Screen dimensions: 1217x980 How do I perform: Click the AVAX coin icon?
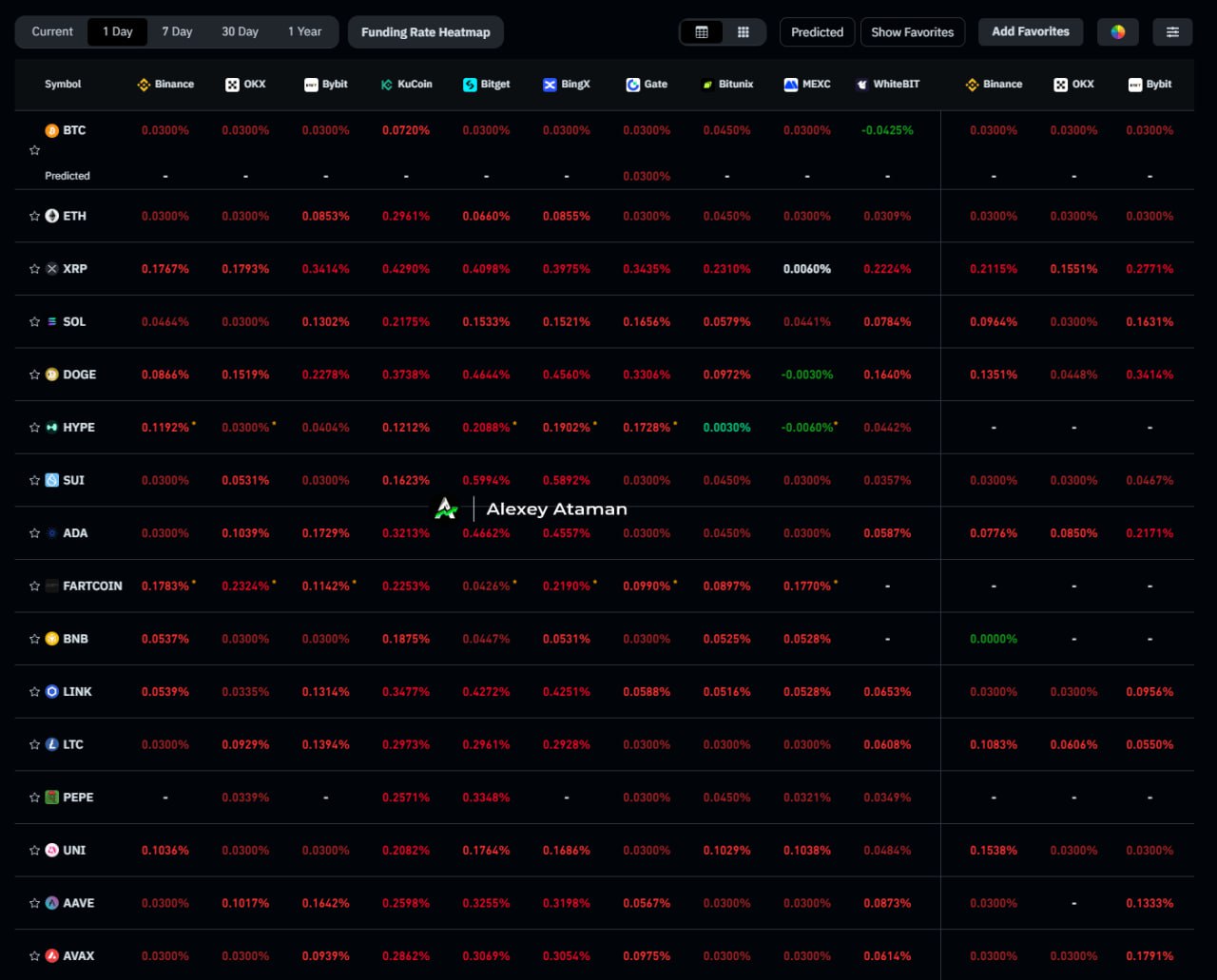click(x=51, y=956)
